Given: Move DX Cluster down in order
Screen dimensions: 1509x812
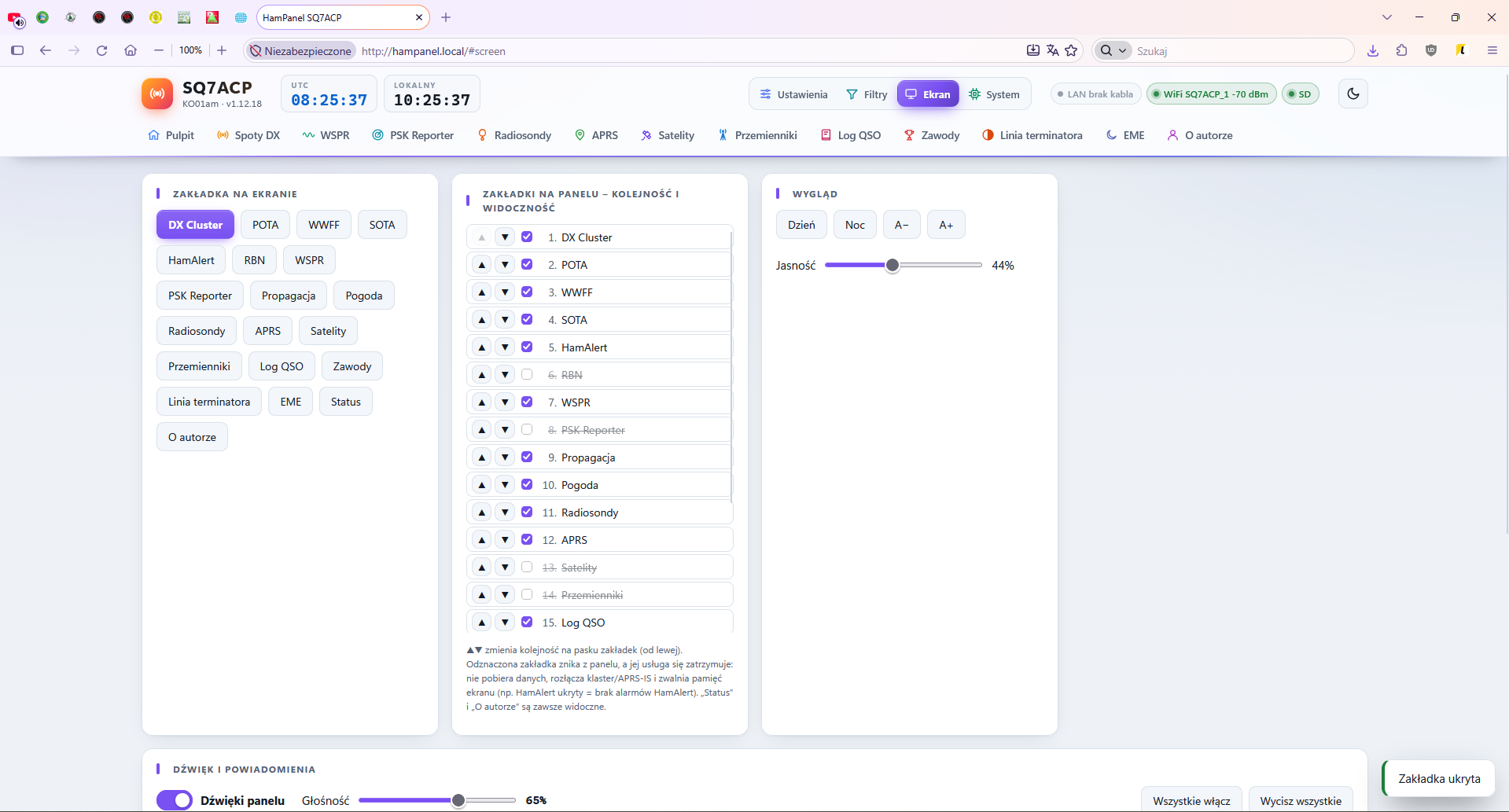Looking at the screenshot, I should point(505,237).
